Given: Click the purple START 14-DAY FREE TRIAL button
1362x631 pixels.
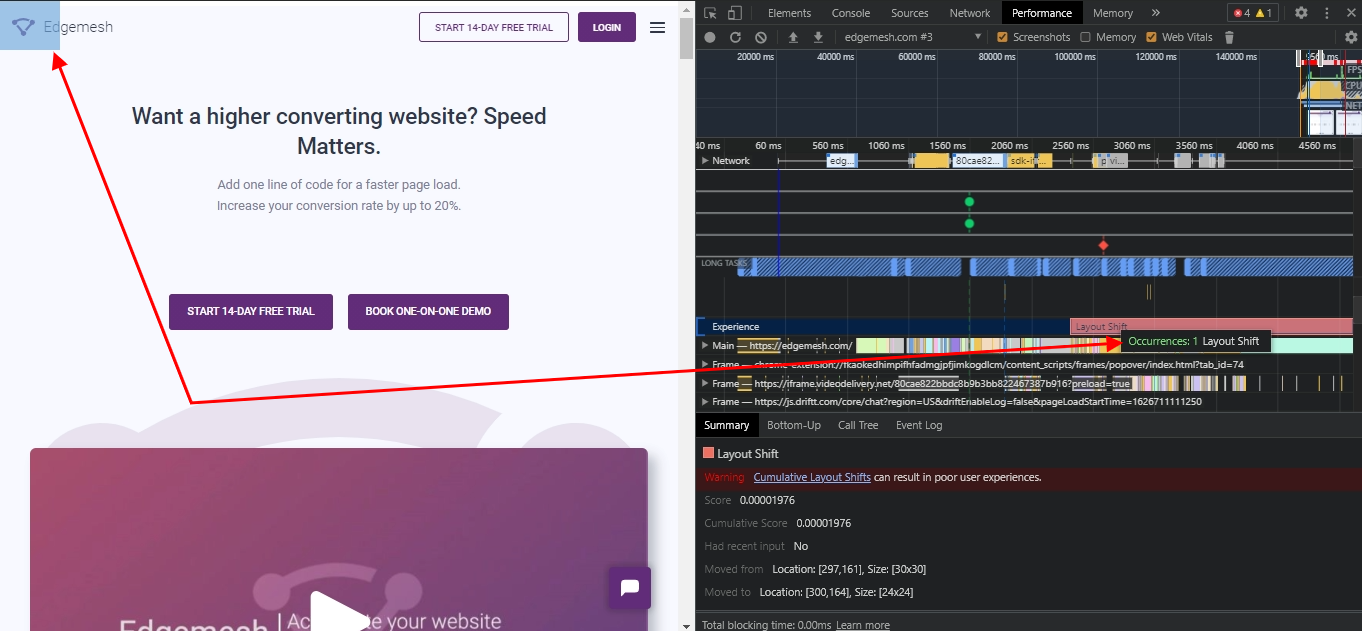Looking at the screenshot, I should [x=251, y=311].
